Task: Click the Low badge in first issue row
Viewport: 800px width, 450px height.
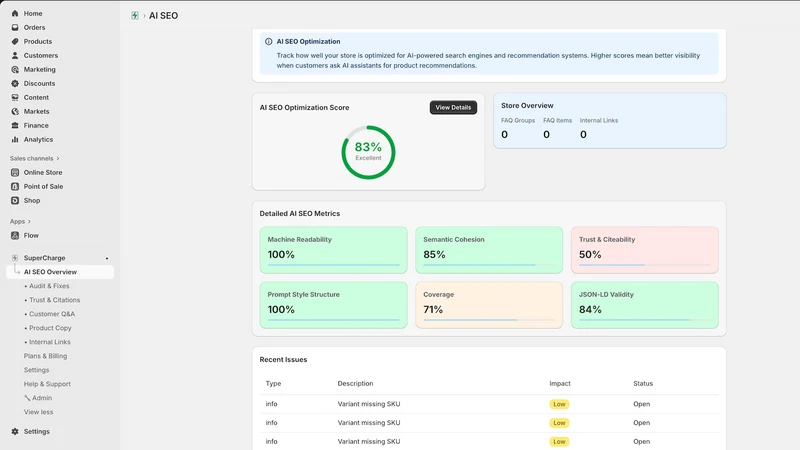Action: click(559, 404)
